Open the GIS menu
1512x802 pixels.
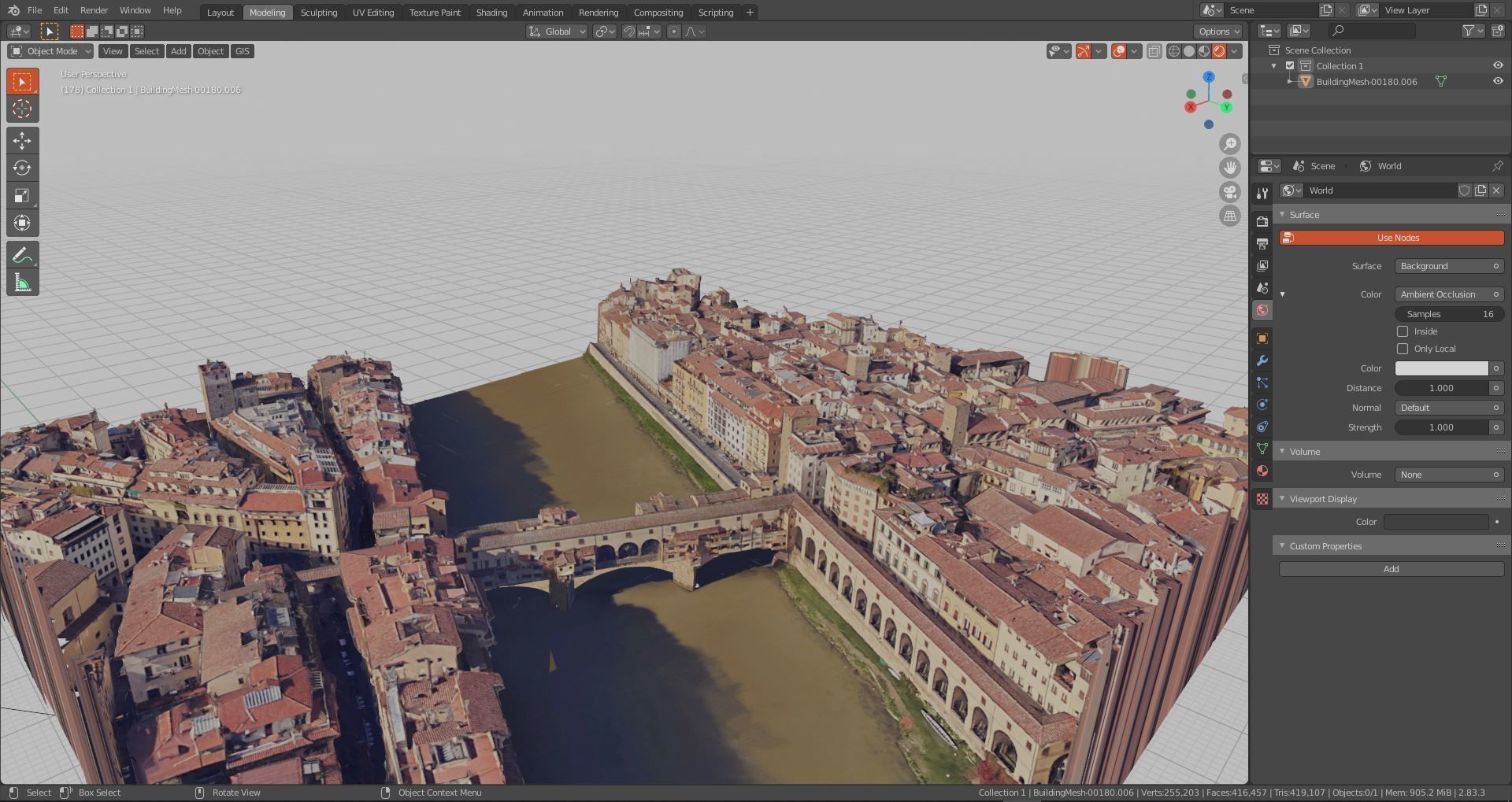pos(242,51)
